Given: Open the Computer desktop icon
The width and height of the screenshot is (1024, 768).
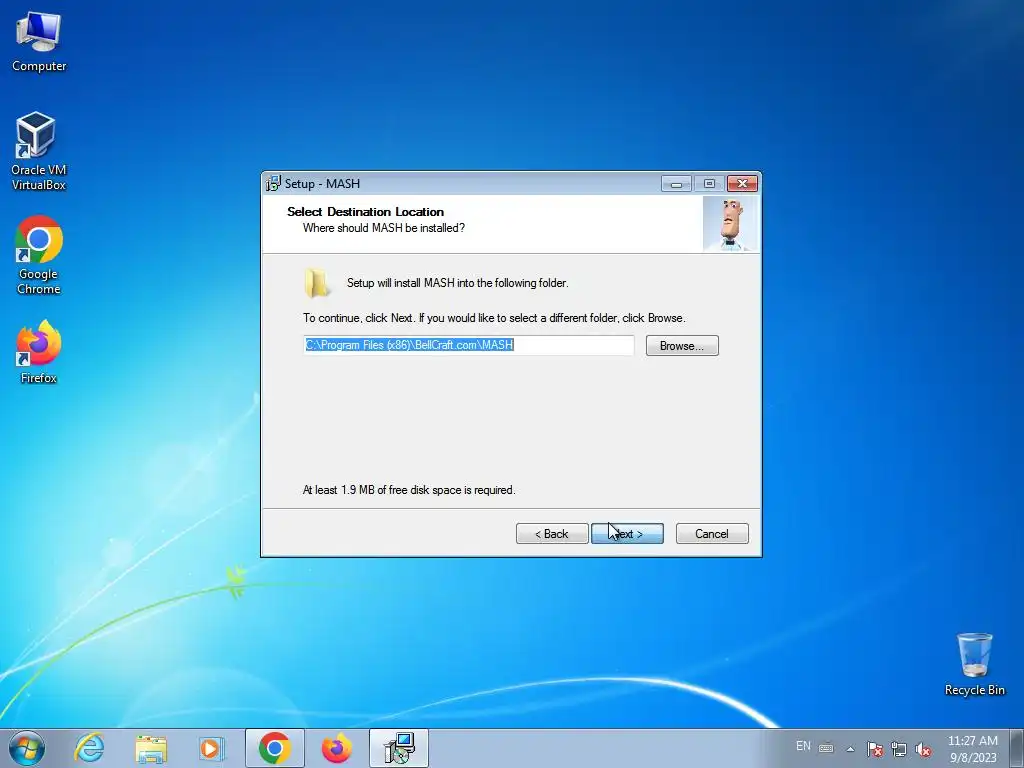Looking at the screenshot, I should (x=39, y=42).
